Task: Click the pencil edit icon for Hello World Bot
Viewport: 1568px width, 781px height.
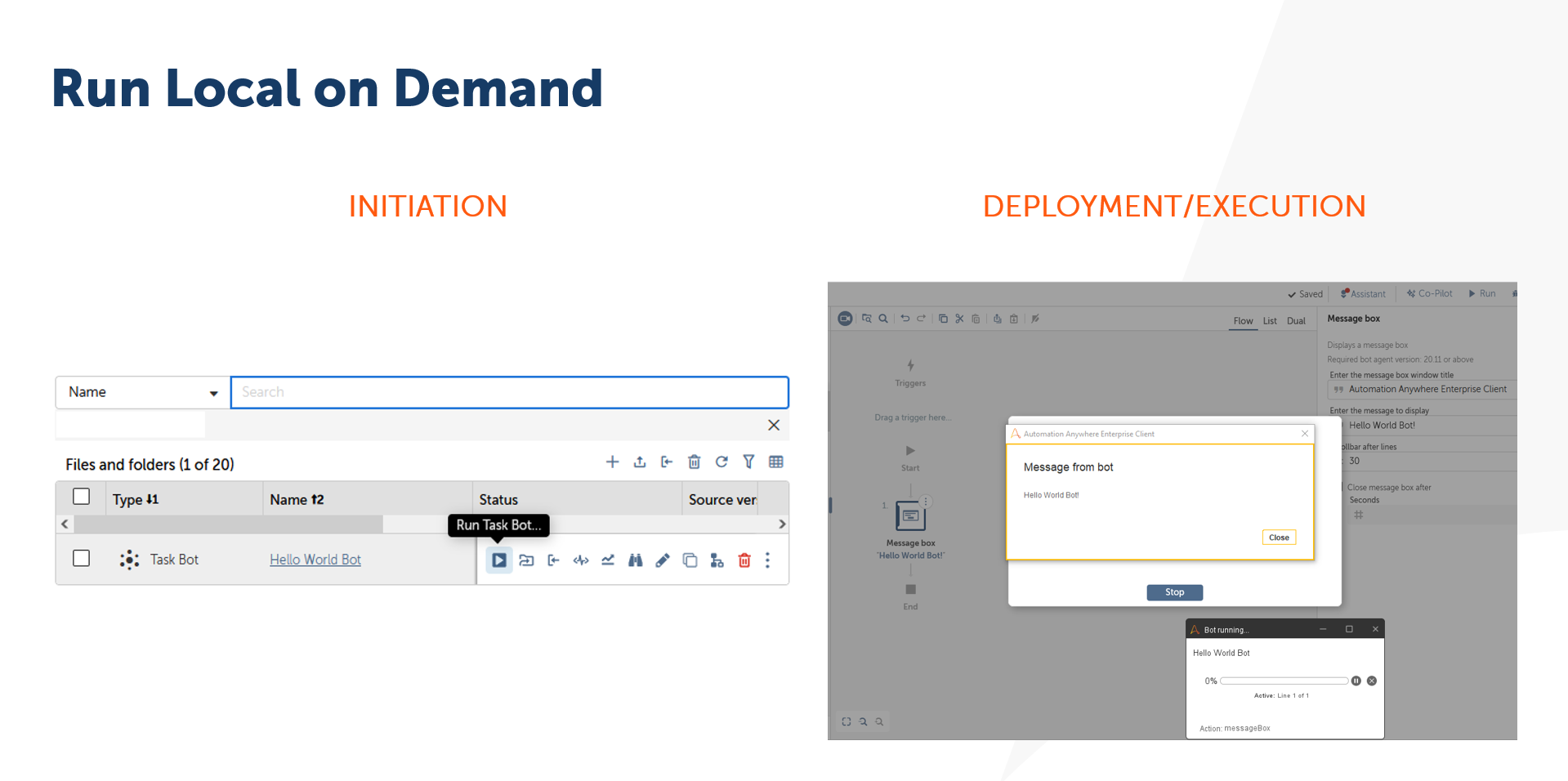Action: pyautogui.click(x=663, y=560)
